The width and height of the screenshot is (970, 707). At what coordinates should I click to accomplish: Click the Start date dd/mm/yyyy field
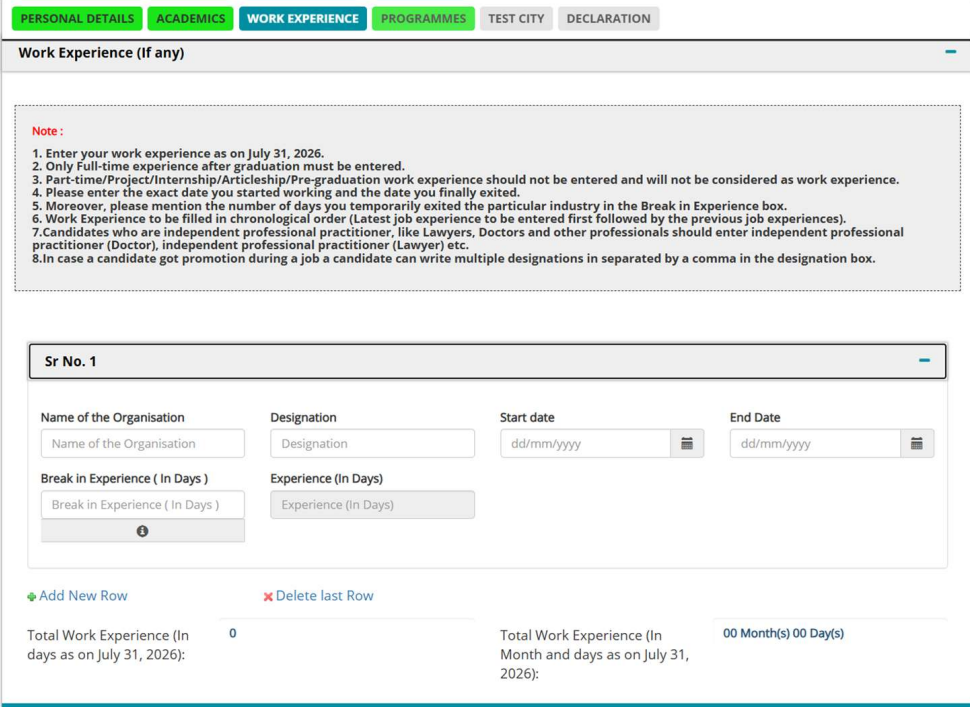pos(585,443)
